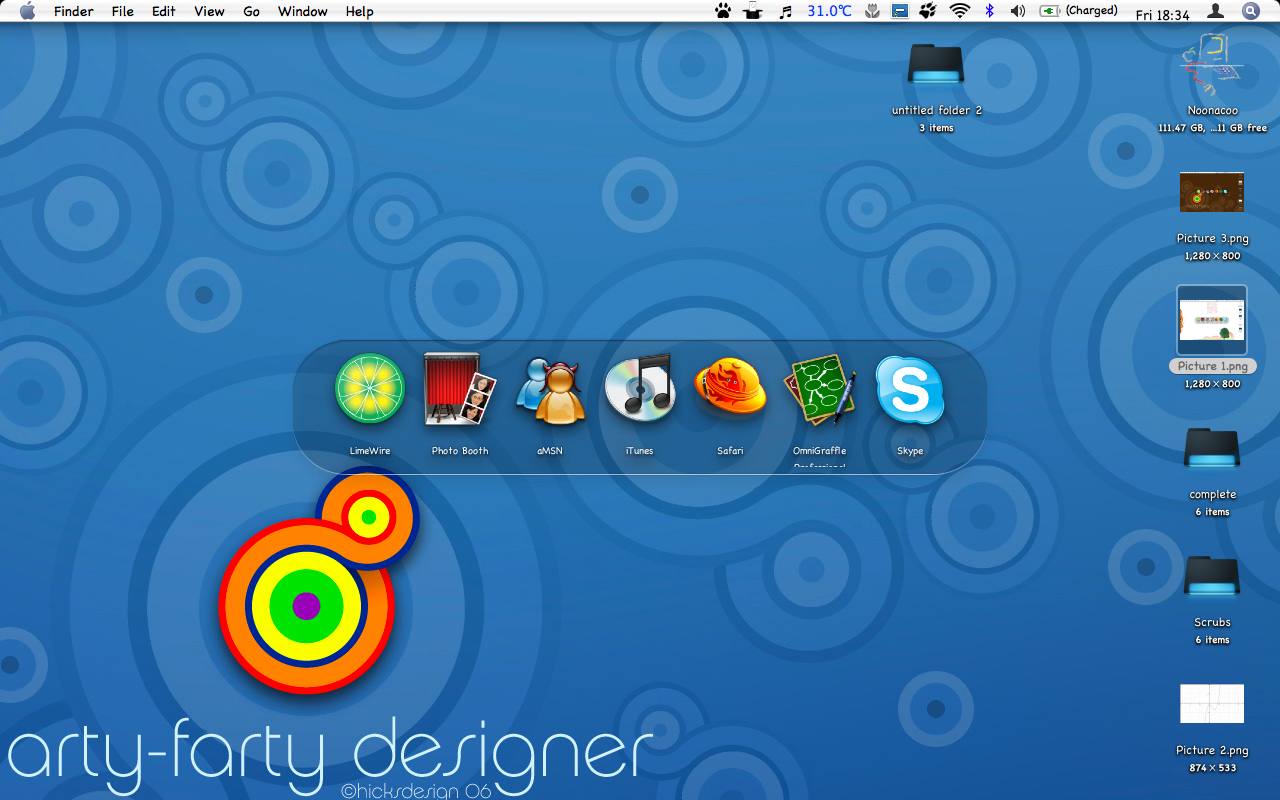Open the View menu
Image resolution: width=1280 pixels, height=800 pixels.
point(209,11)
